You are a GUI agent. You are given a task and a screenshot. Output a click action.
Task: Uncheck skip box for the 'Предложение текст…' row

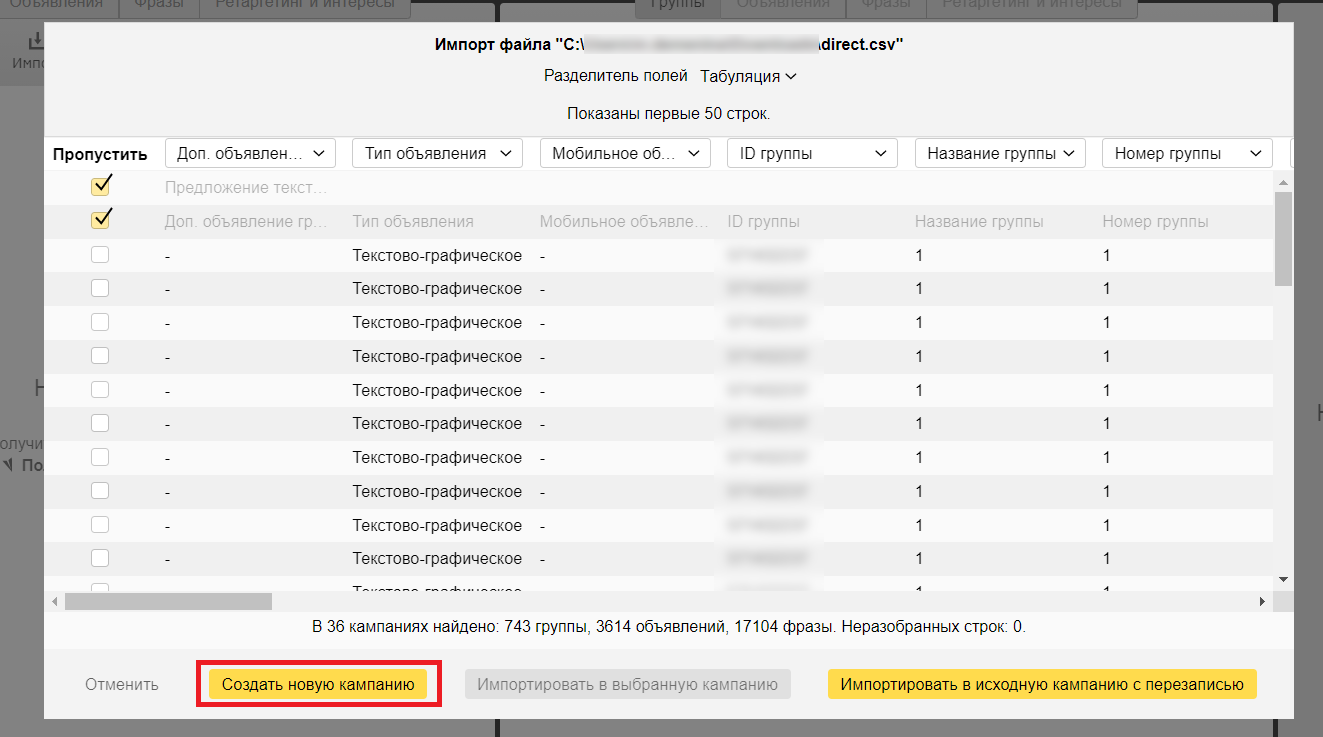100,186
